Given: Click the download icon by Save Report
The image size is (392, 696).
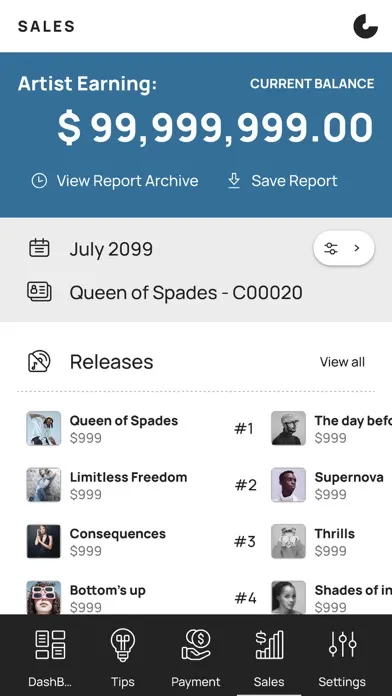Looking at the screenshot, I should [234, 181].
